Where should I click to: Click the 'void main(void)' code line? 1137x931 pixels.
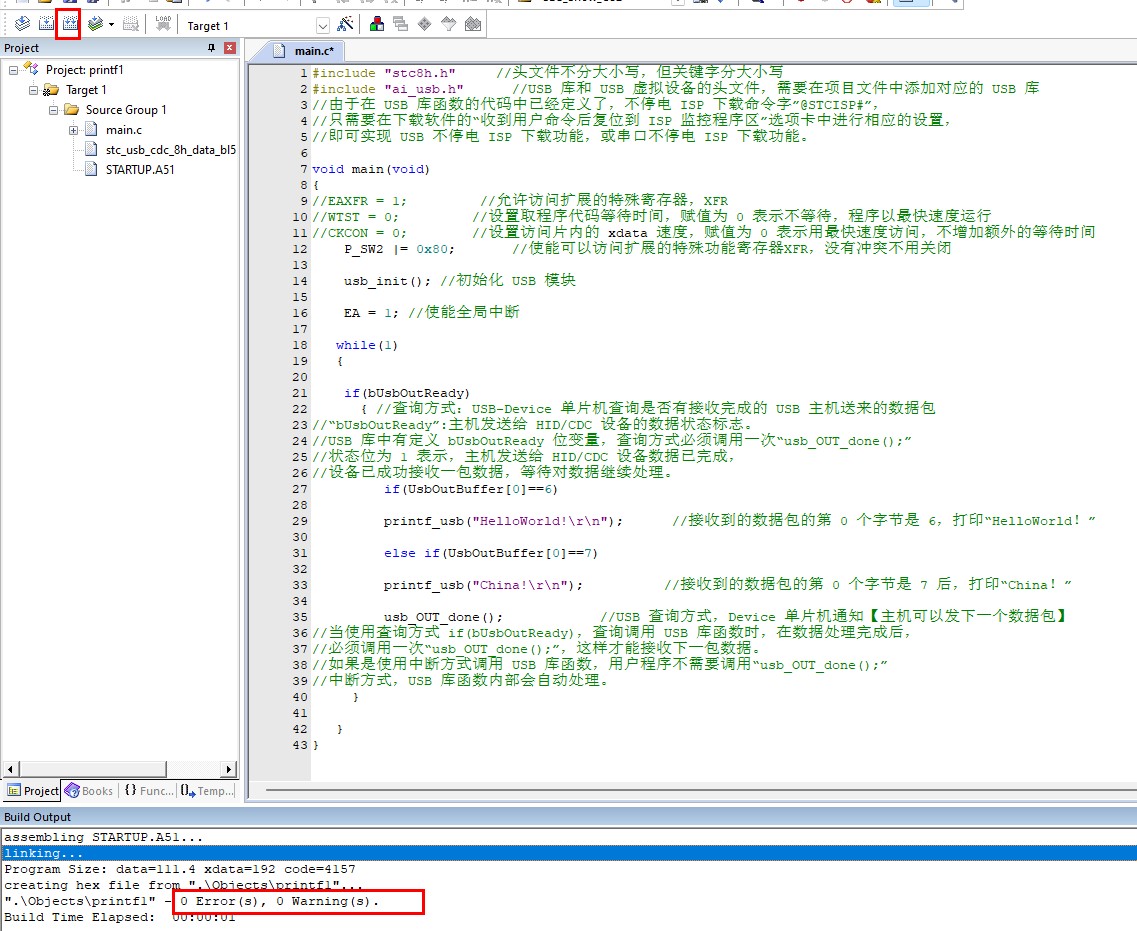371,169
